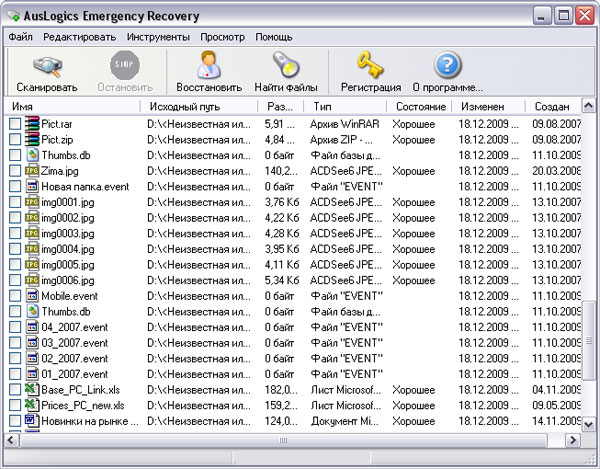The image size is (600, 469).
Task: Click the icon of 01_2007.event
Action: (x=32, y=374)
